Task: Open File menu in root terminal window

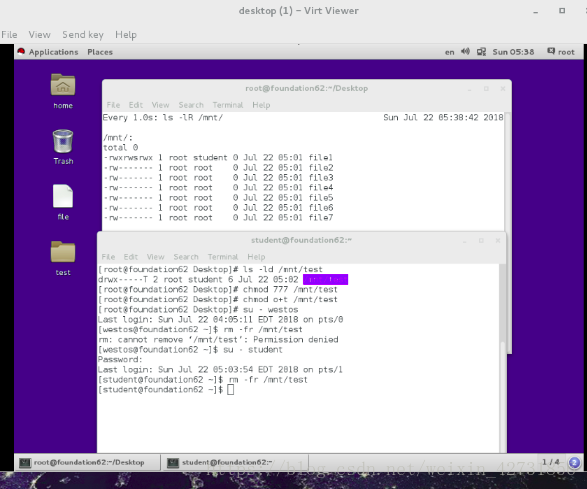Action: pos(113,105)
